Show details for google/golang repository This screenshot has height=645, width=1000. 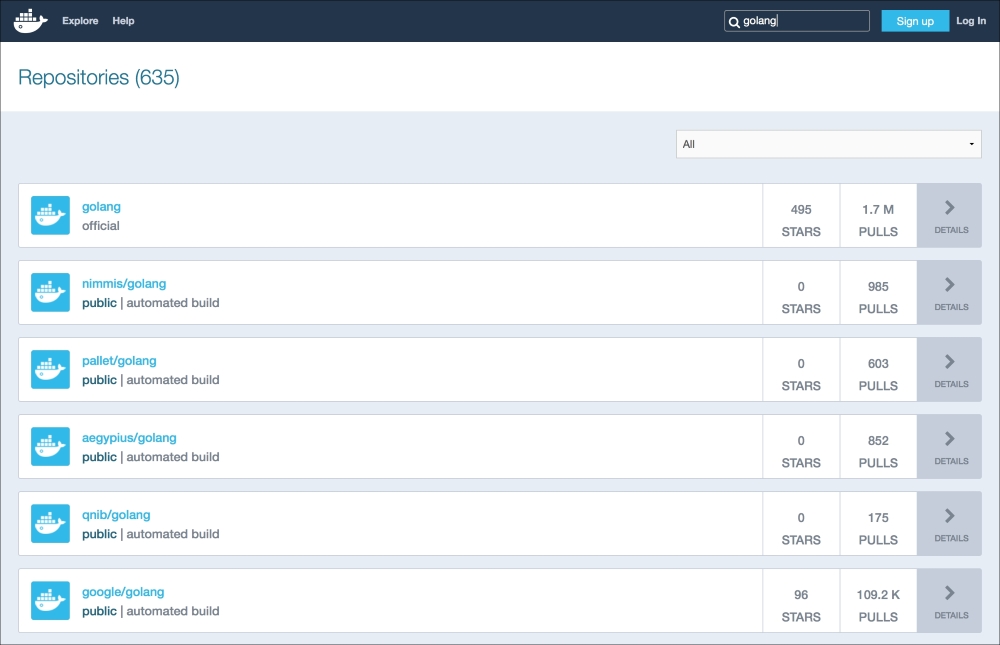click(x=950, y=601)
